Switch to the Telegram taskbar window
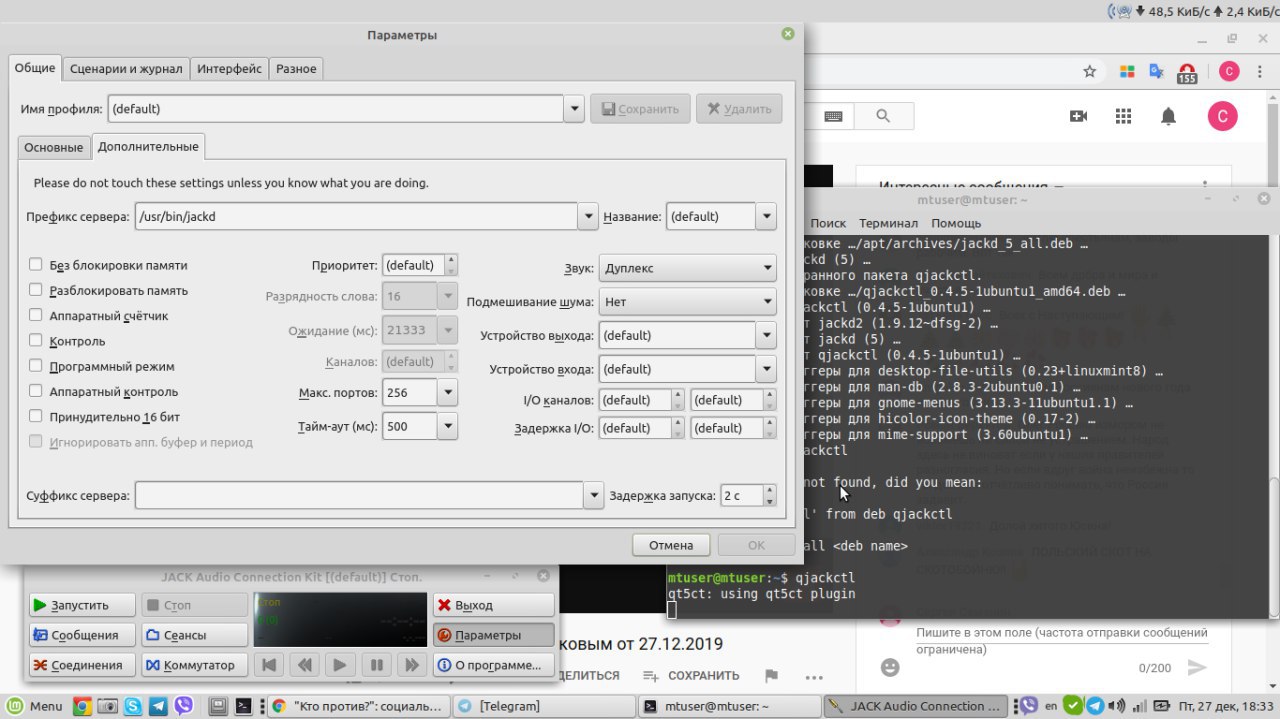 click(541, 706)
